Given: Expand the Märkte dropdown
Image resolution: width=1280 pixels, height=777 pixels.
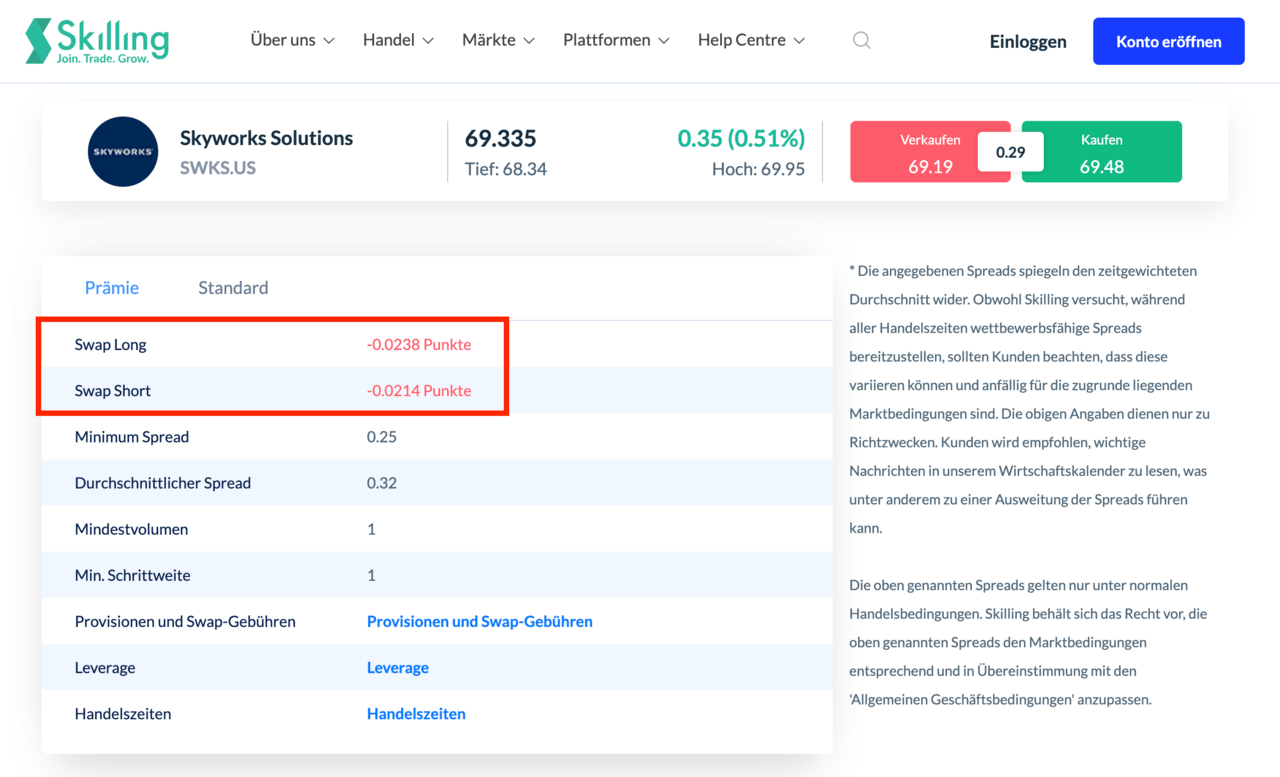Looking at the screenshot, I should [x=497, y=40].
